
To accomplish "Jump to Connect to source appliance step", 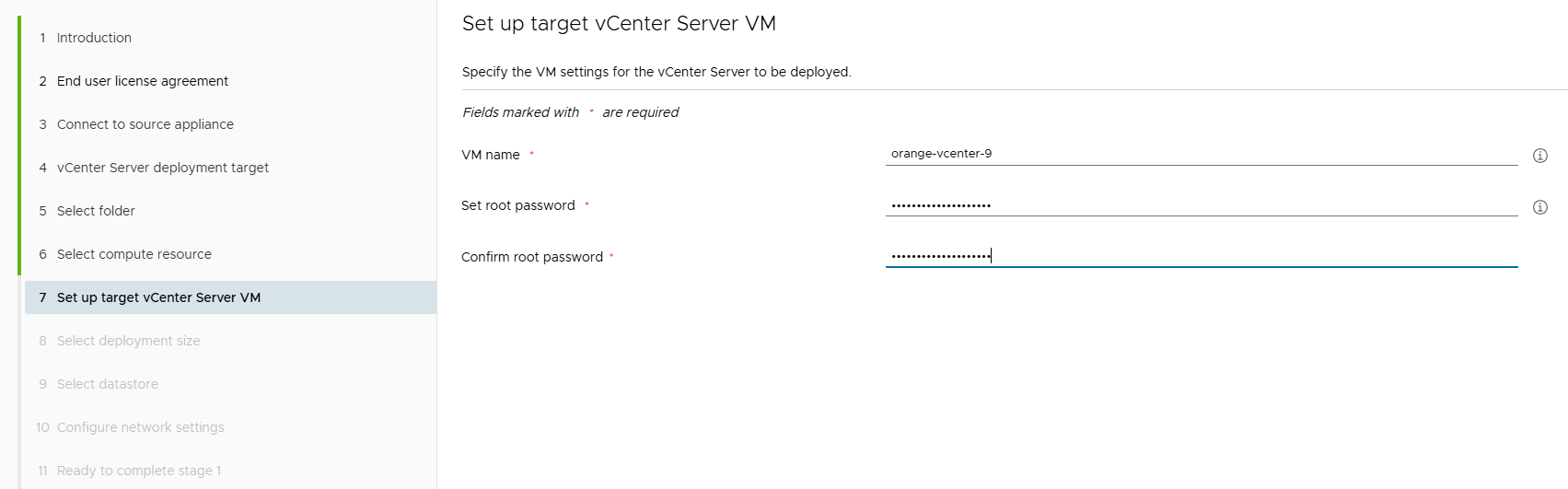I will 145,124.
